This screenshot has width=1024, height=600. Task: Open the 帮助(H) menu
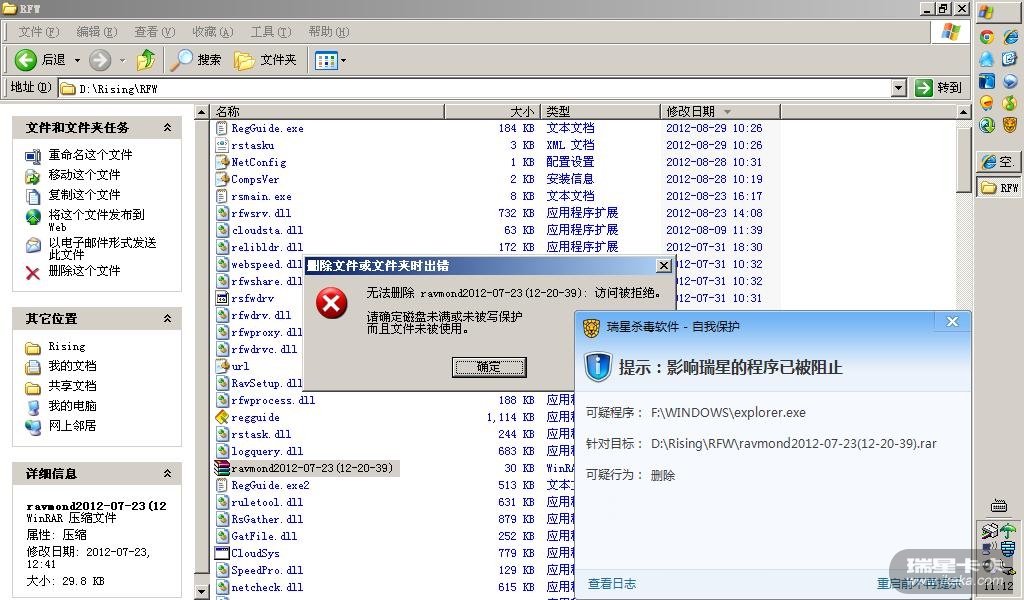click(x=328, y=31)
